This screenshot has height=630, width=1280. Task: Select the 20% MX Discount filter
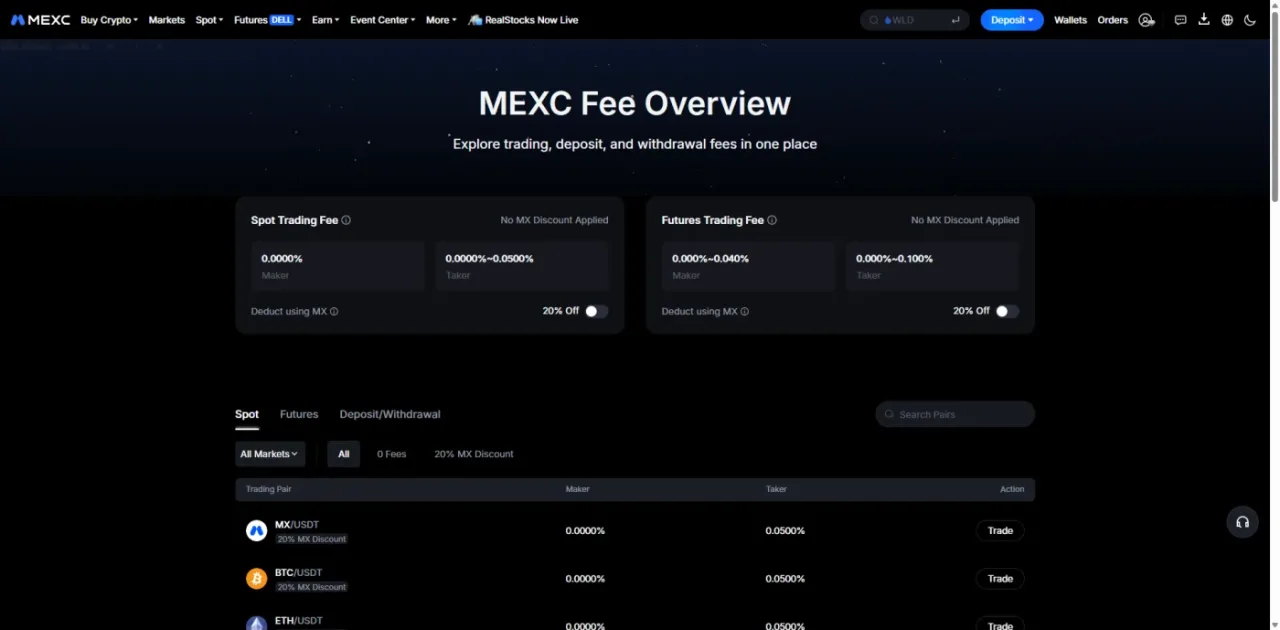click(474, 454)
